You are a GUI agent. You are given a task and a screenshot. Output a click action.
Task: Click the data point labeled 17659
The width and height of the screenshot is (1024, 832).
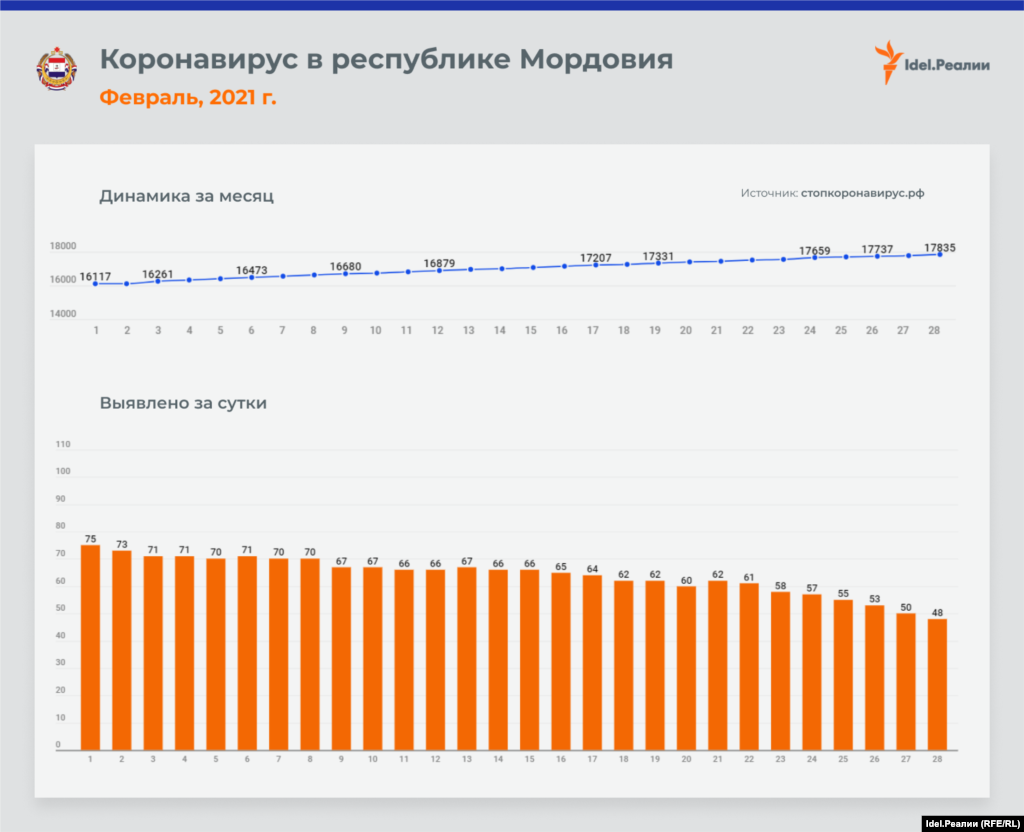[814, 257]
